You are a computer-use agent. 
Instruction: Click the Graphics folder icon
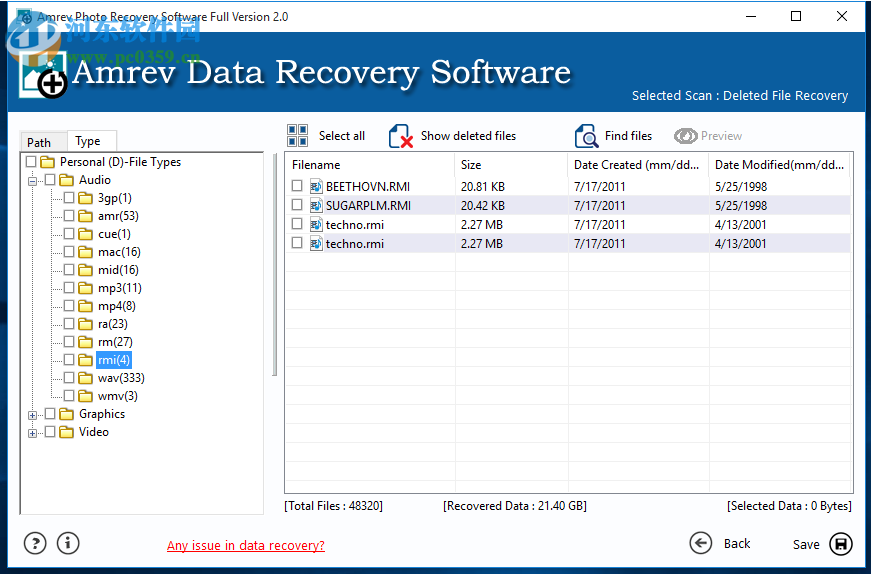click(67, 414)
